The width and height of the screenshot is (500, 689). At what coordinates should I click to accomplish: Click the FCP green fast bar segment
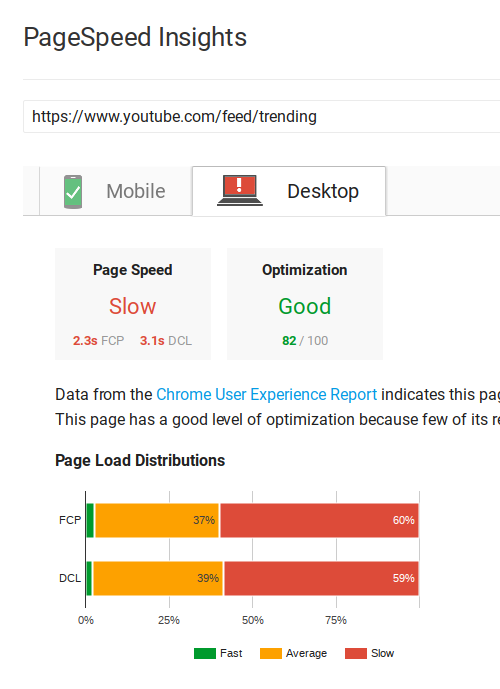(90, 520)
